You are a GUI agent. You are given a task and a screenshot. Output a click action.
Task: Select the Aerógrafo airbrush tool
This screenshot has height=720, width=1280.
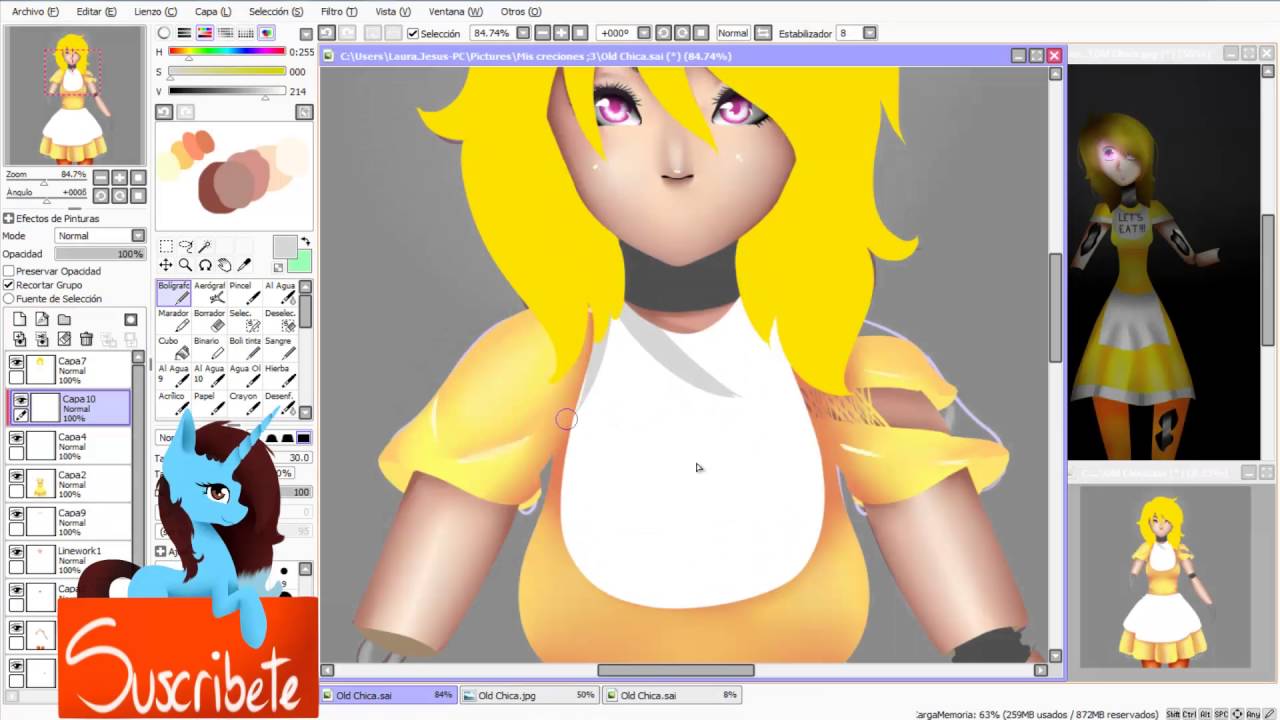point(209,291)
